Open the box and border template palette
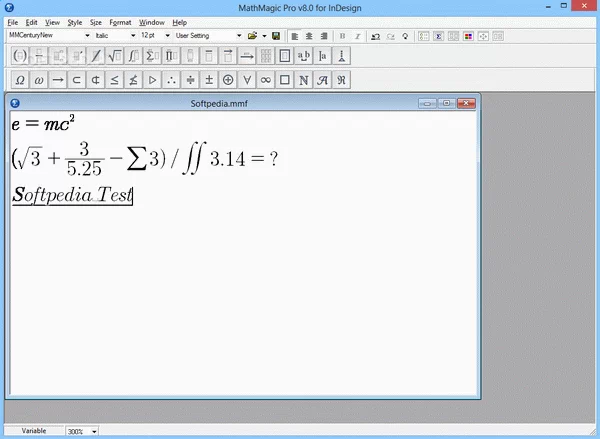600x439 pixels. coord(284,56)
